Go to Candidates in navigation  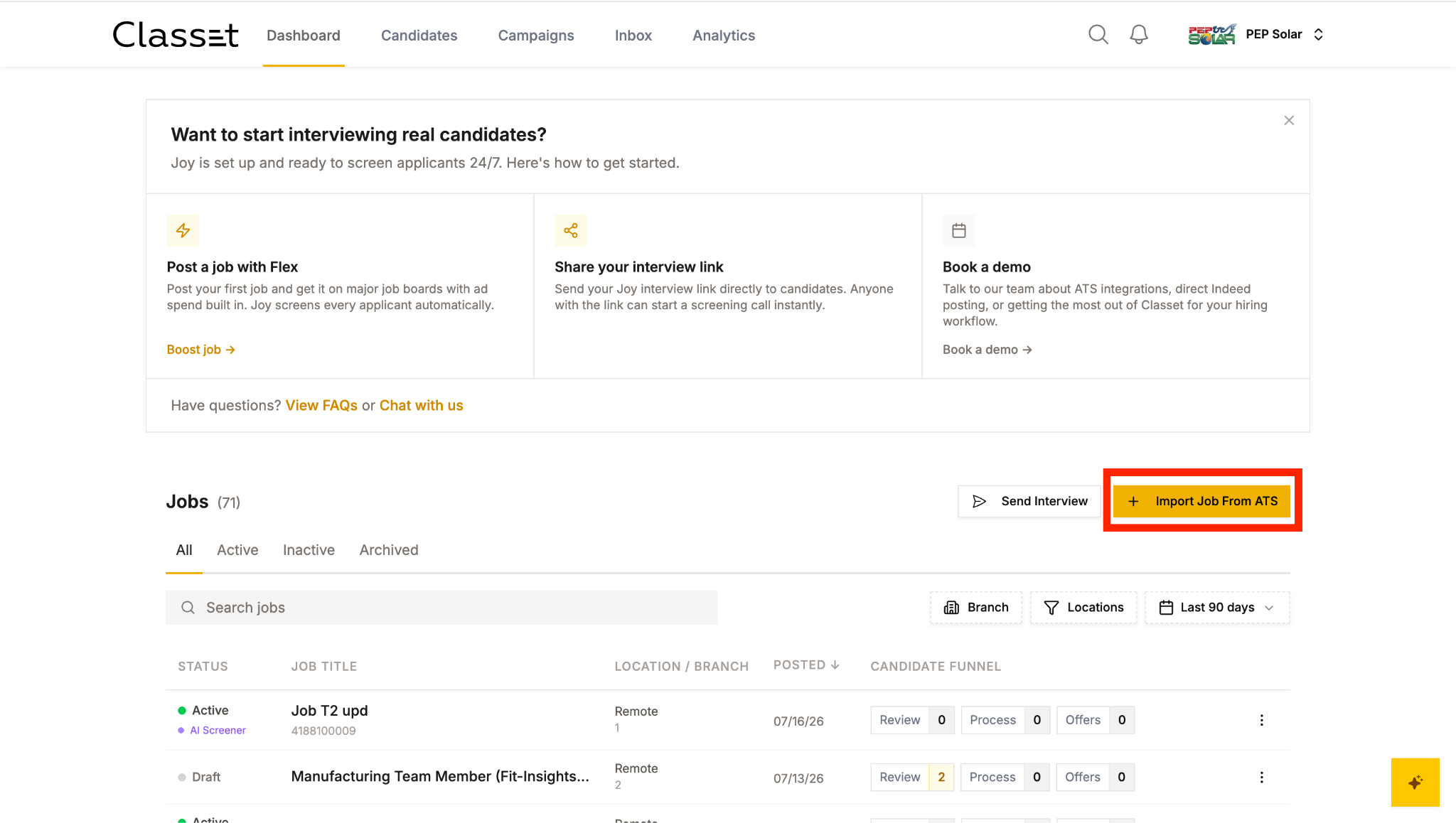click(x=419, y=36)
